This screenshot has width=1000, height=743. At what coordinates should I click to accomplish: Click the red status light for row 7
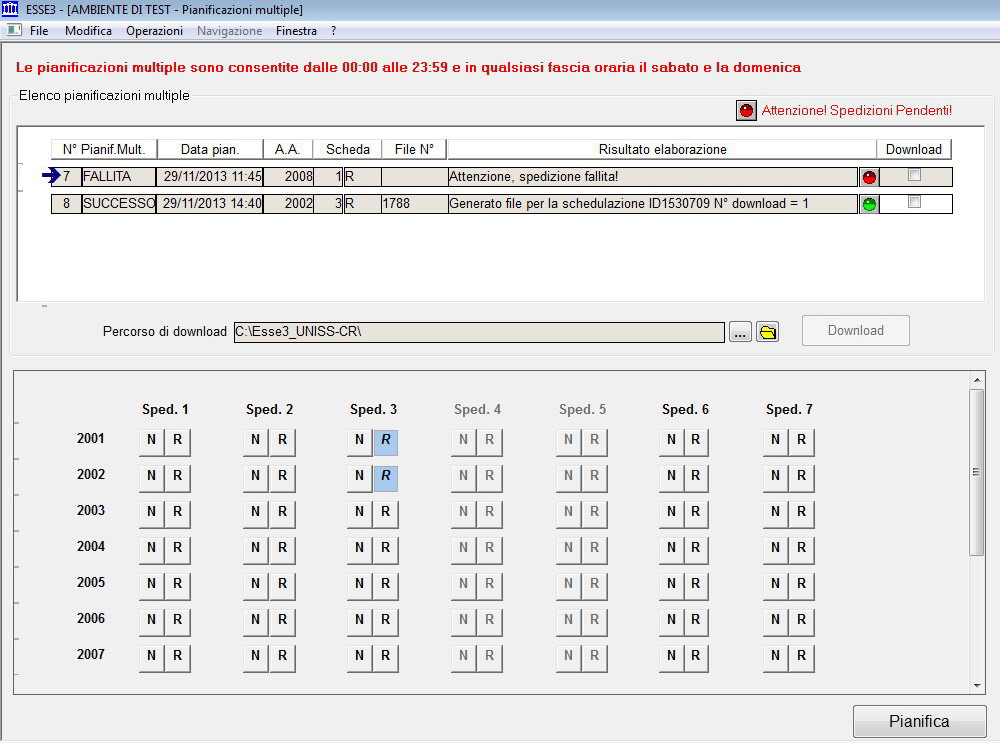(x=869, y=177)
